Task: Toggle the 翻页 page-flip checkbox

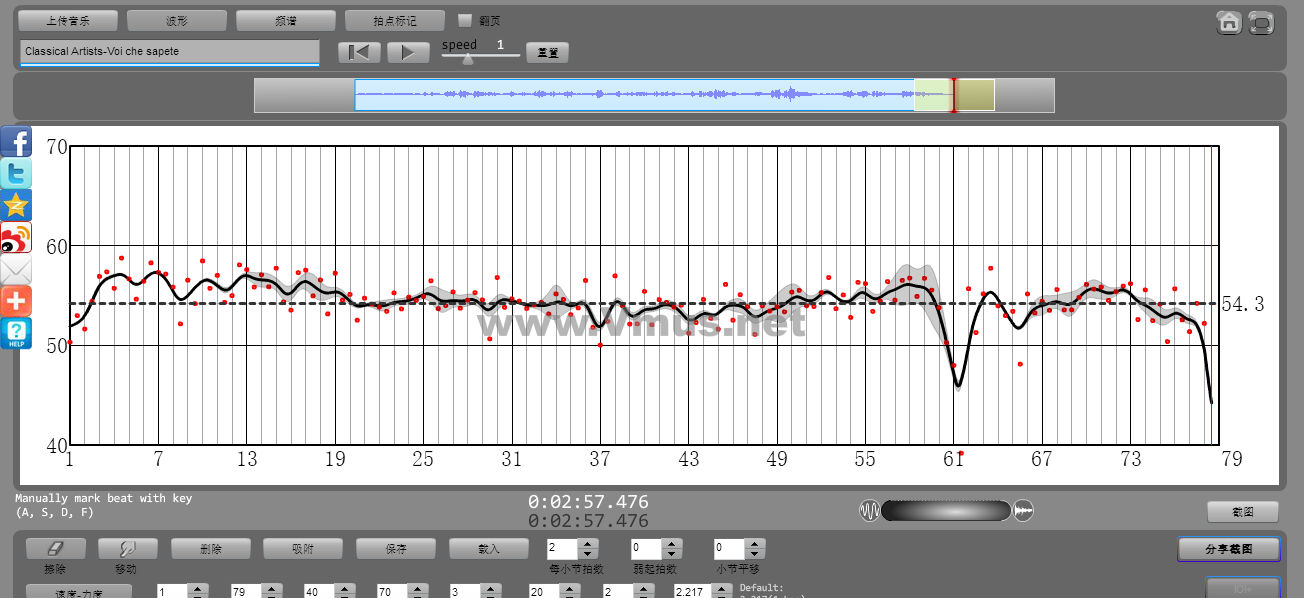Action: (x=464, y=20)
